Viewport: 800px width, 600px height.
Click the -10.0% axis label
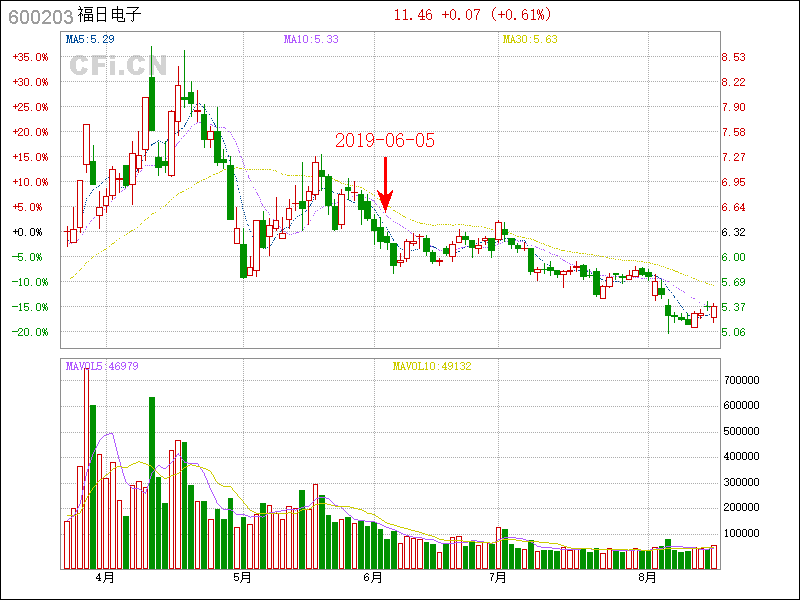click(31, 282)
